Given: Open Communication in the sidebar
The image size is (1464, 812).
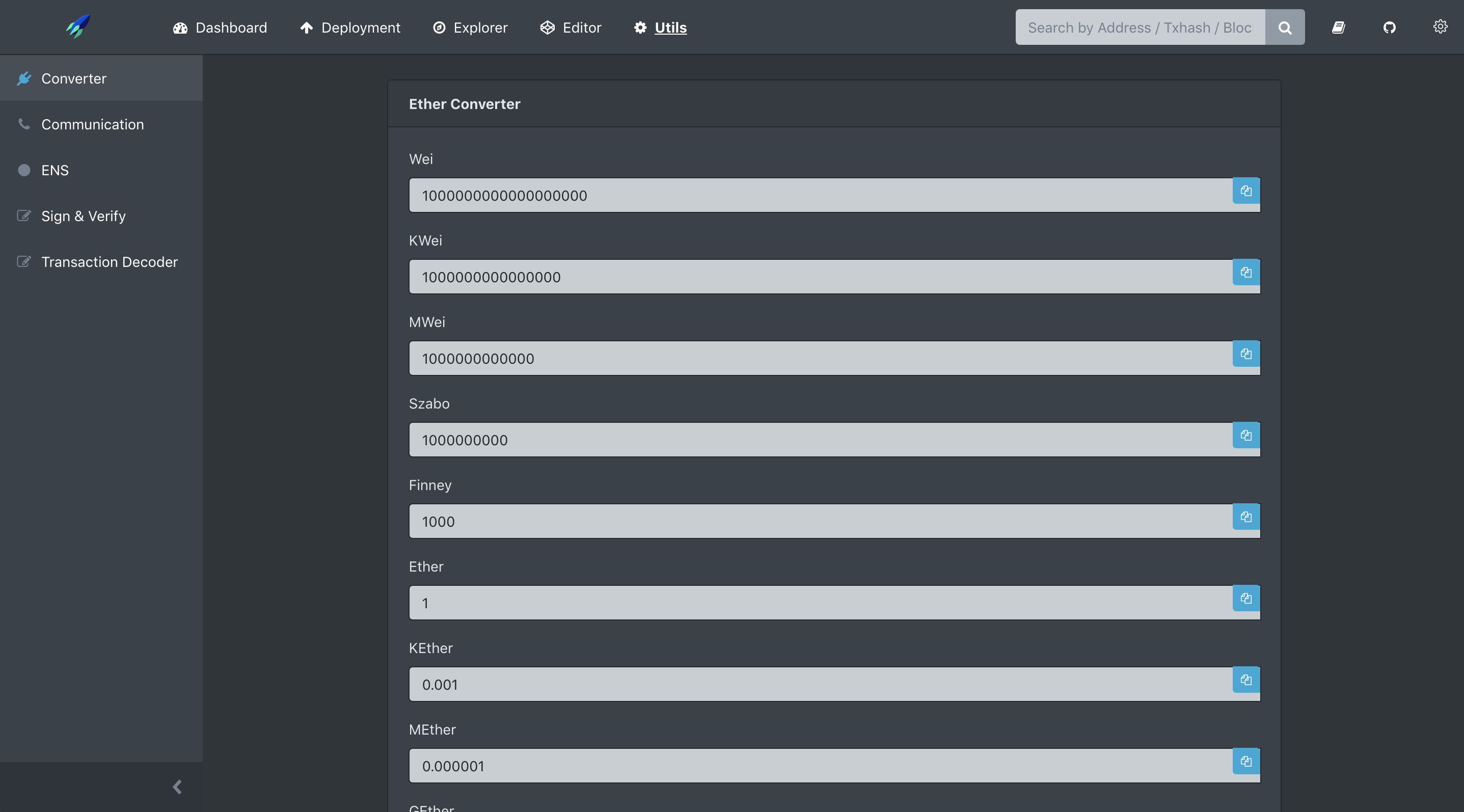Looking at the screenshot, I should pyautogui.click(x=101, y=124).
